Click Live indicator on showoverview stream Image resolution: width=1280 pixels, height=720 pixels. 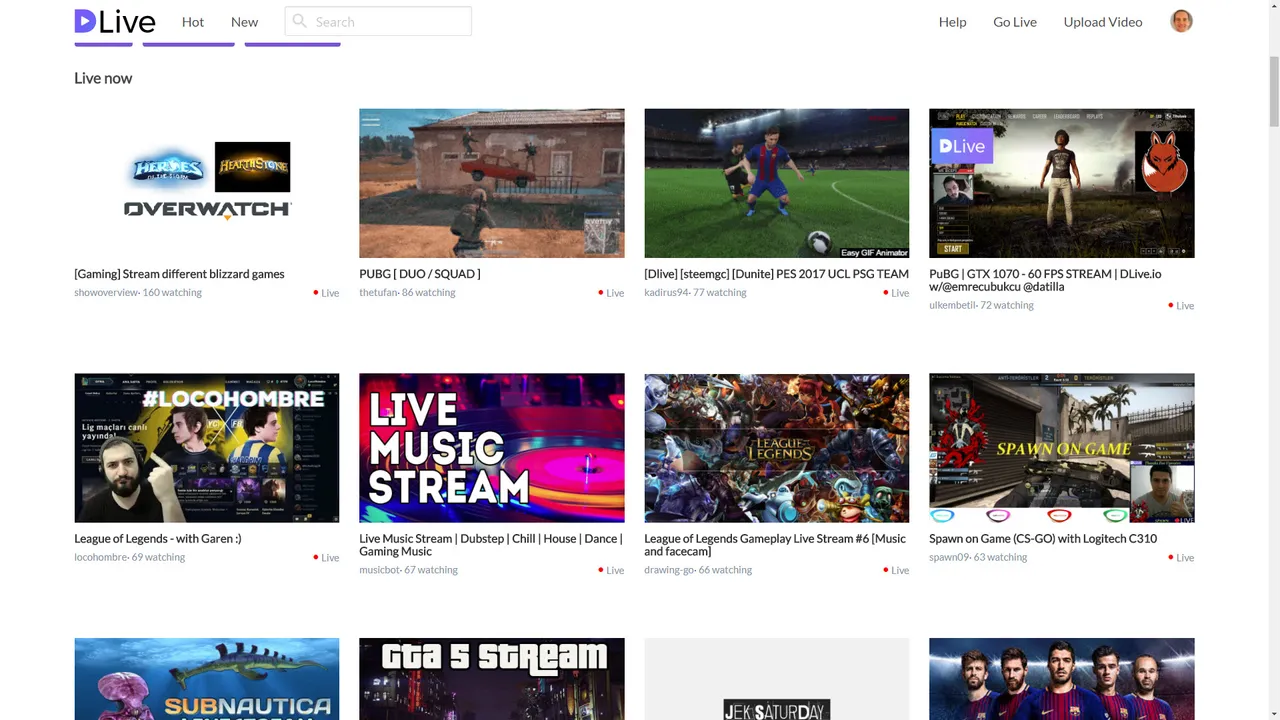click(x=327, y=293)
